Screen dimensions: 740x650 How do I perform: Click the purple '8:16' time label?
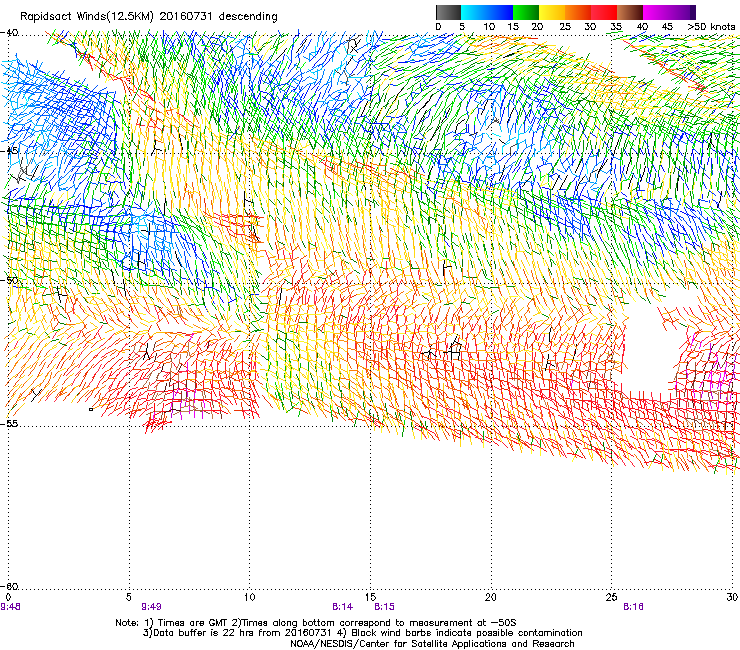633,607
